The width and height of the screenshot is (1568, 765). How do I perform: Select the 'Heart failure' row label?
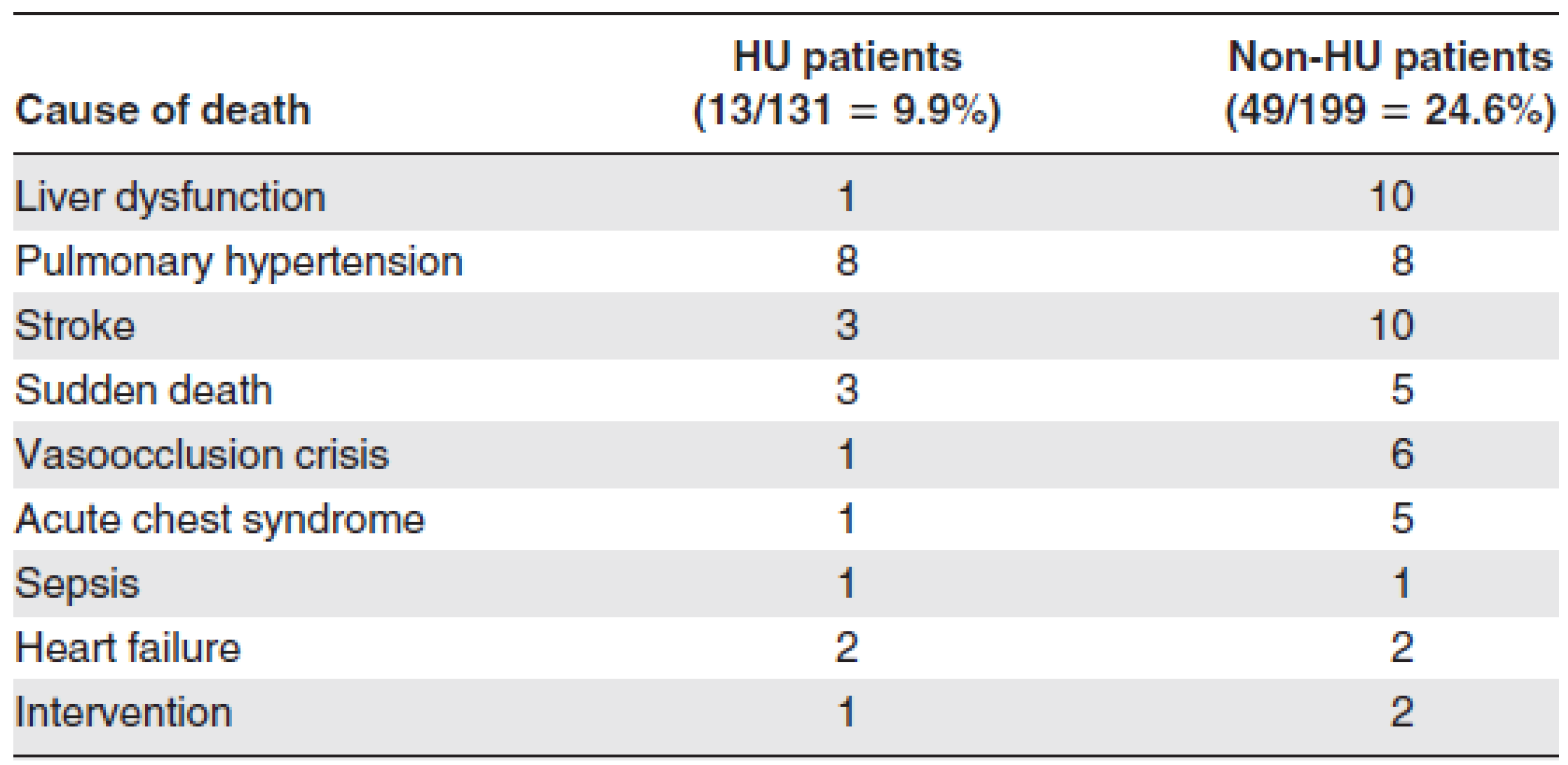pyautogui.click(x=128, y=647)
